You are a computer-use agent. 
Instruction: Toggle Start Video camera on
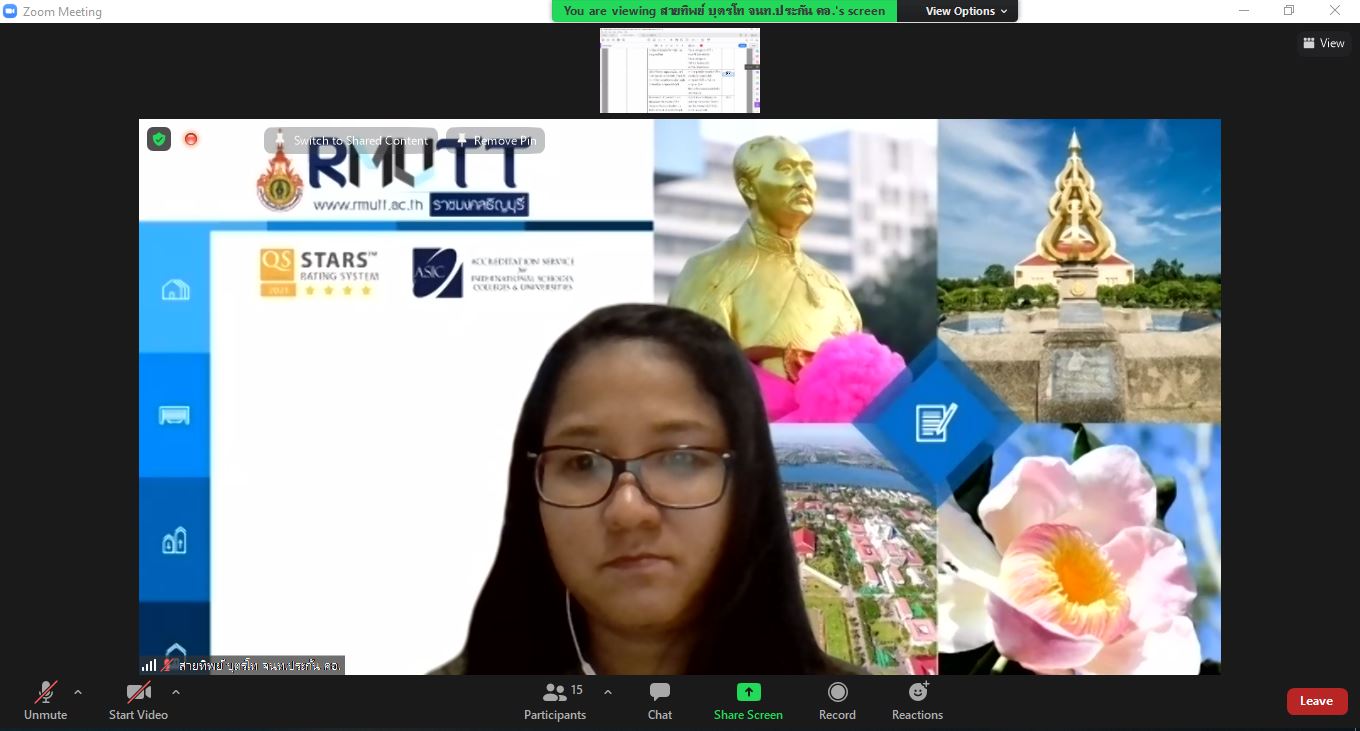coord(138,700)
